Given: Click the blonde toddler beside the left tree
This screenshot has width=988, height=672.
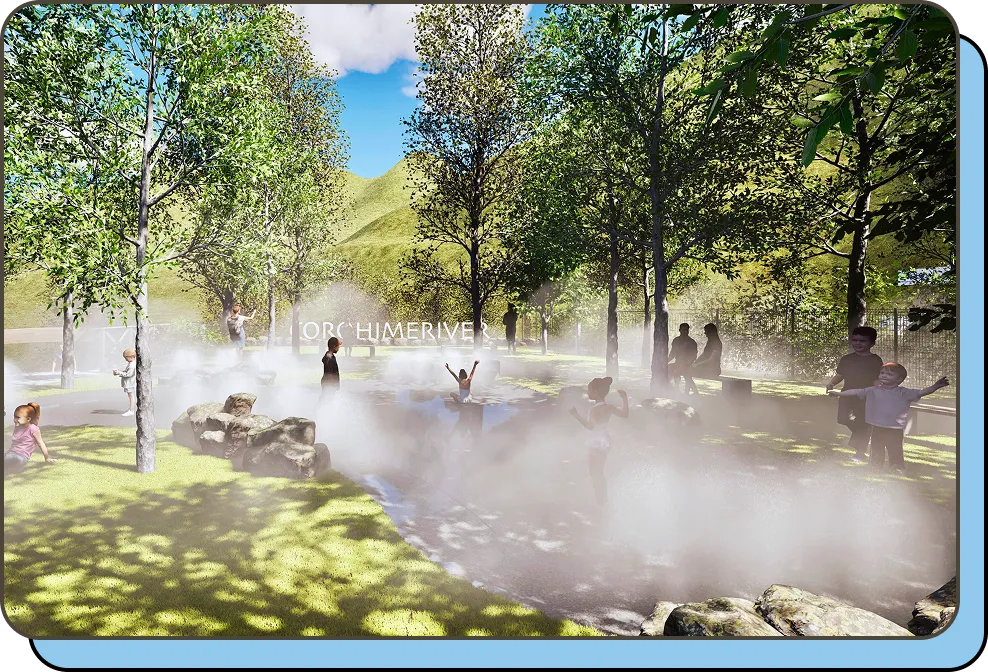Looking at the screenshot, I should pyautogui.click(x=126, y=380).
